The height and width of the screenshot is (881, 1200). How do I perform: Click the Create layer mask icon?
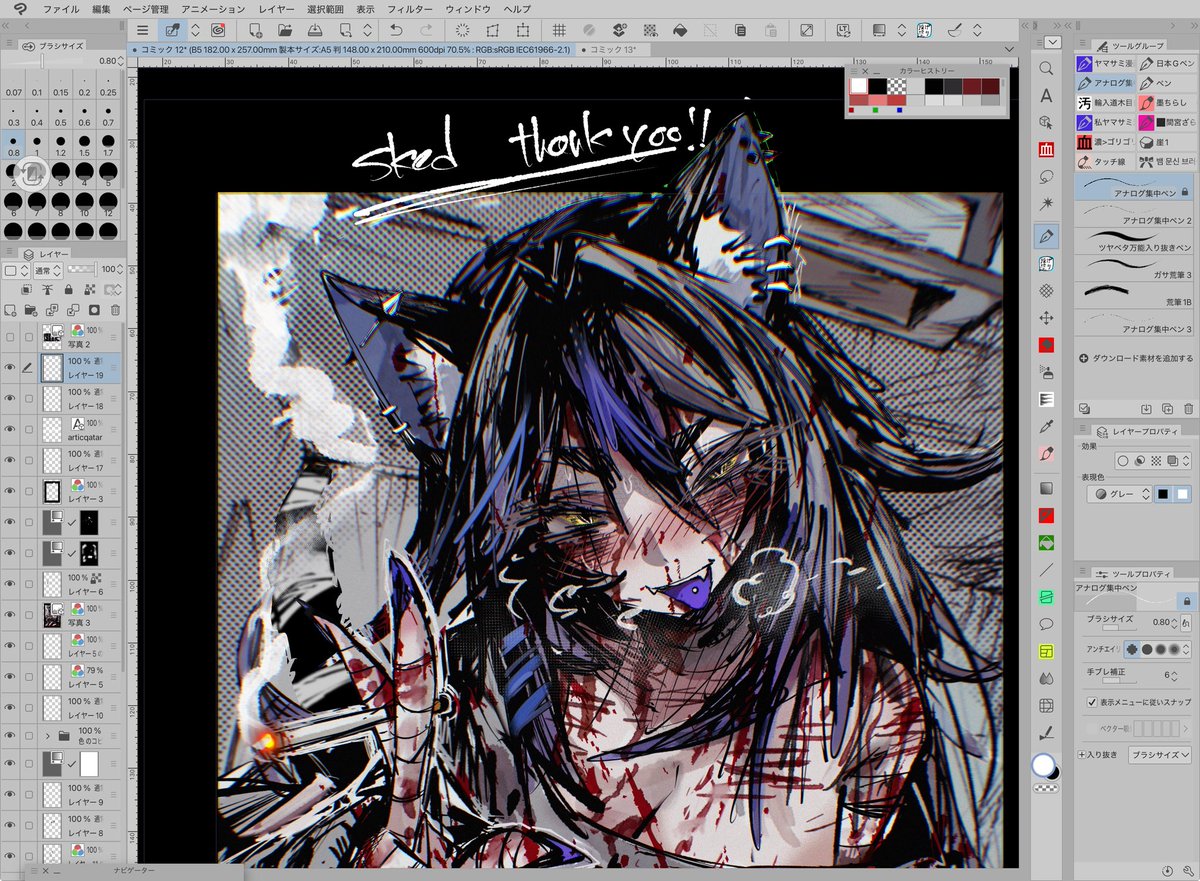(x=94, y=310)
